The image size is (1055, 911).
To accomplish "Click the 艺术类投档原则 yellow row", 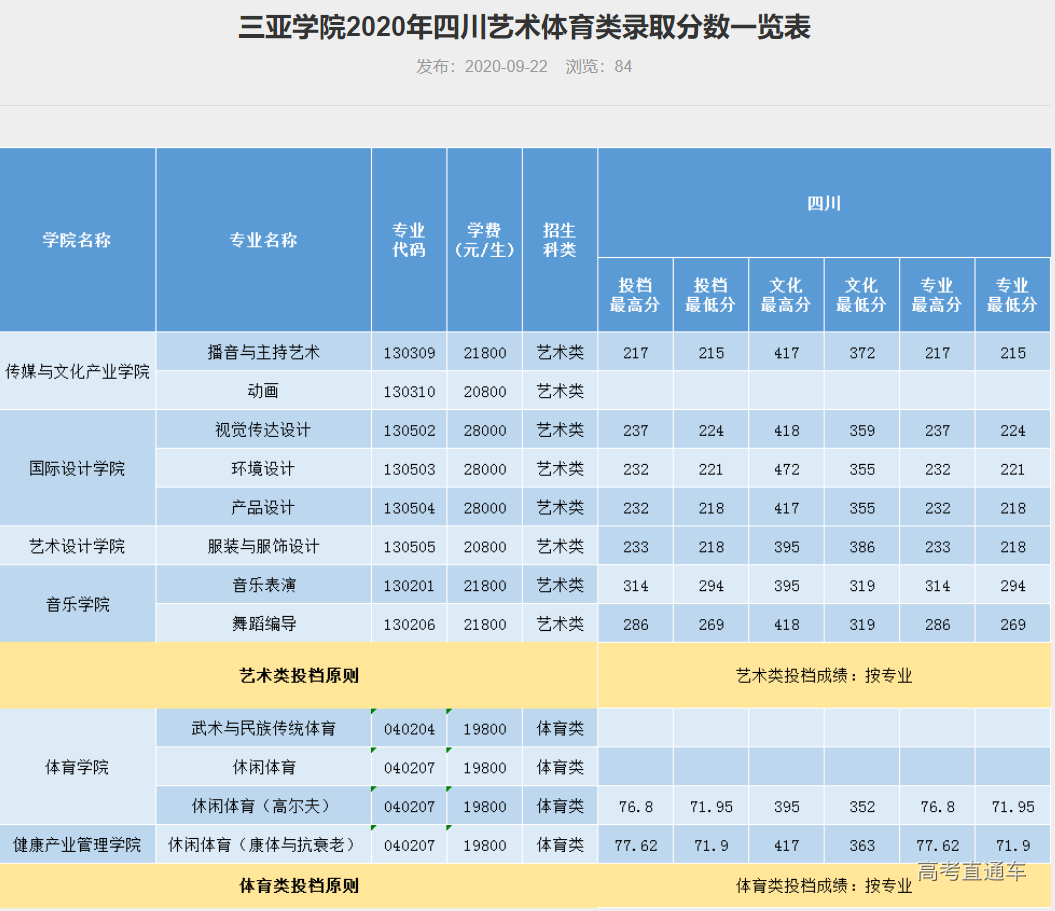I will (x=300, y=675).
